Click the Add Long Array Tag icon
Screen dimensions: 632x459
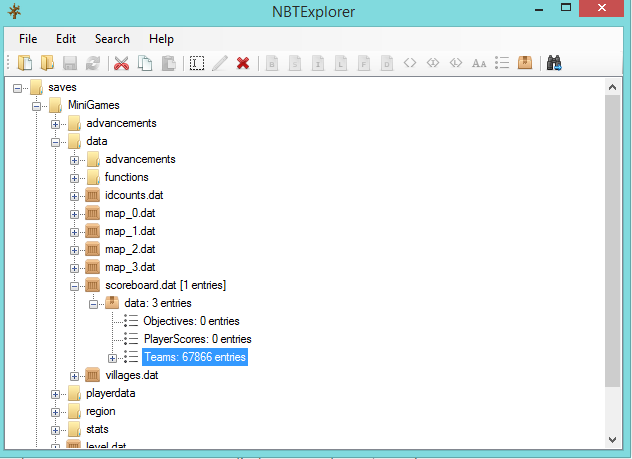(456, 63)
